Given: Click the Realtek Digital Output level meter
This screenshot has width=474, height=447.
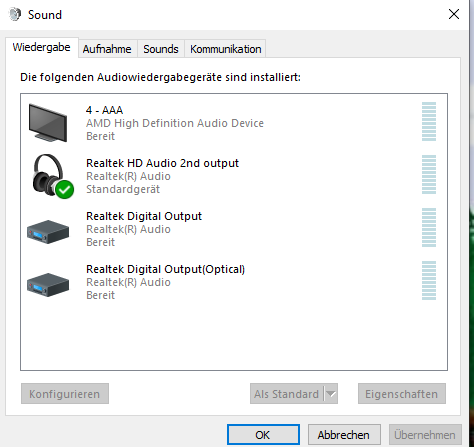Looking at the screenshot, I should tap(429, 227).
